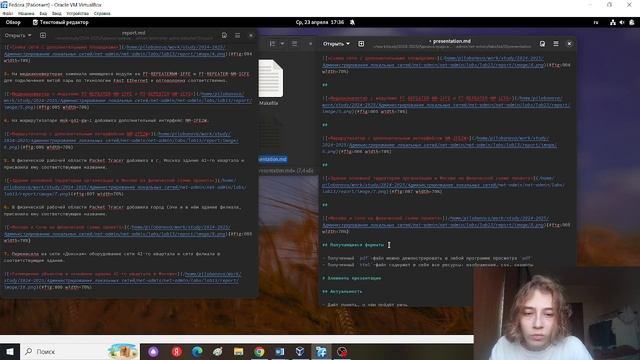
Task: Click save icon in report.md window
Action: pos(224,36)
